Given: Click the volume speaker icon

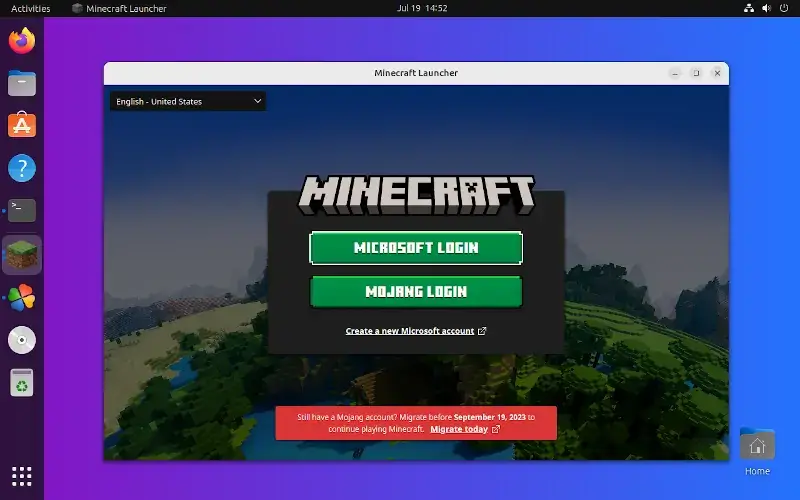Looking at the screenshot, I should (x=766, y=8).
